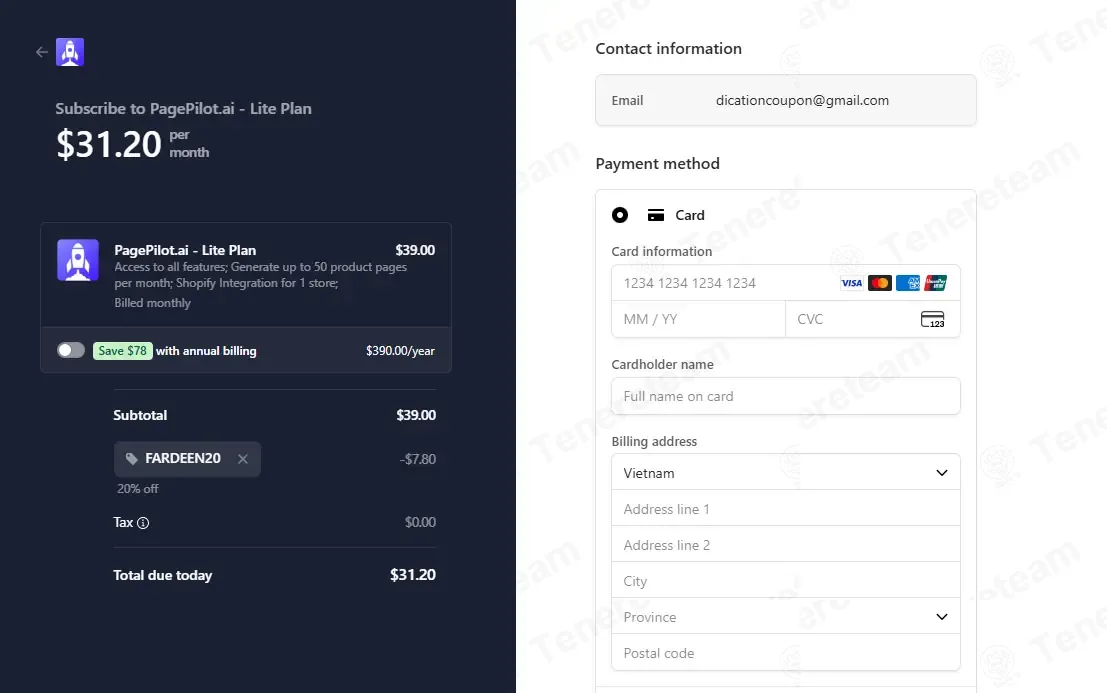Click the FARDEEN20 promo tag icon

131,459
